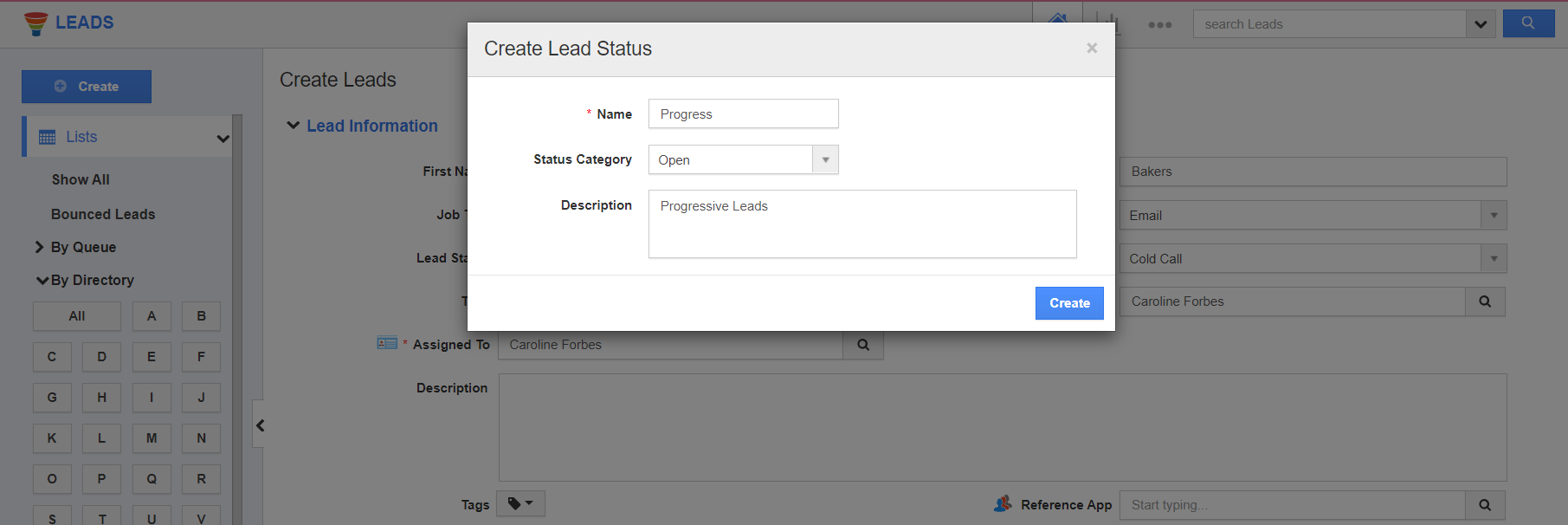
Task: Click the Name input field
Action: click(743, 113)
